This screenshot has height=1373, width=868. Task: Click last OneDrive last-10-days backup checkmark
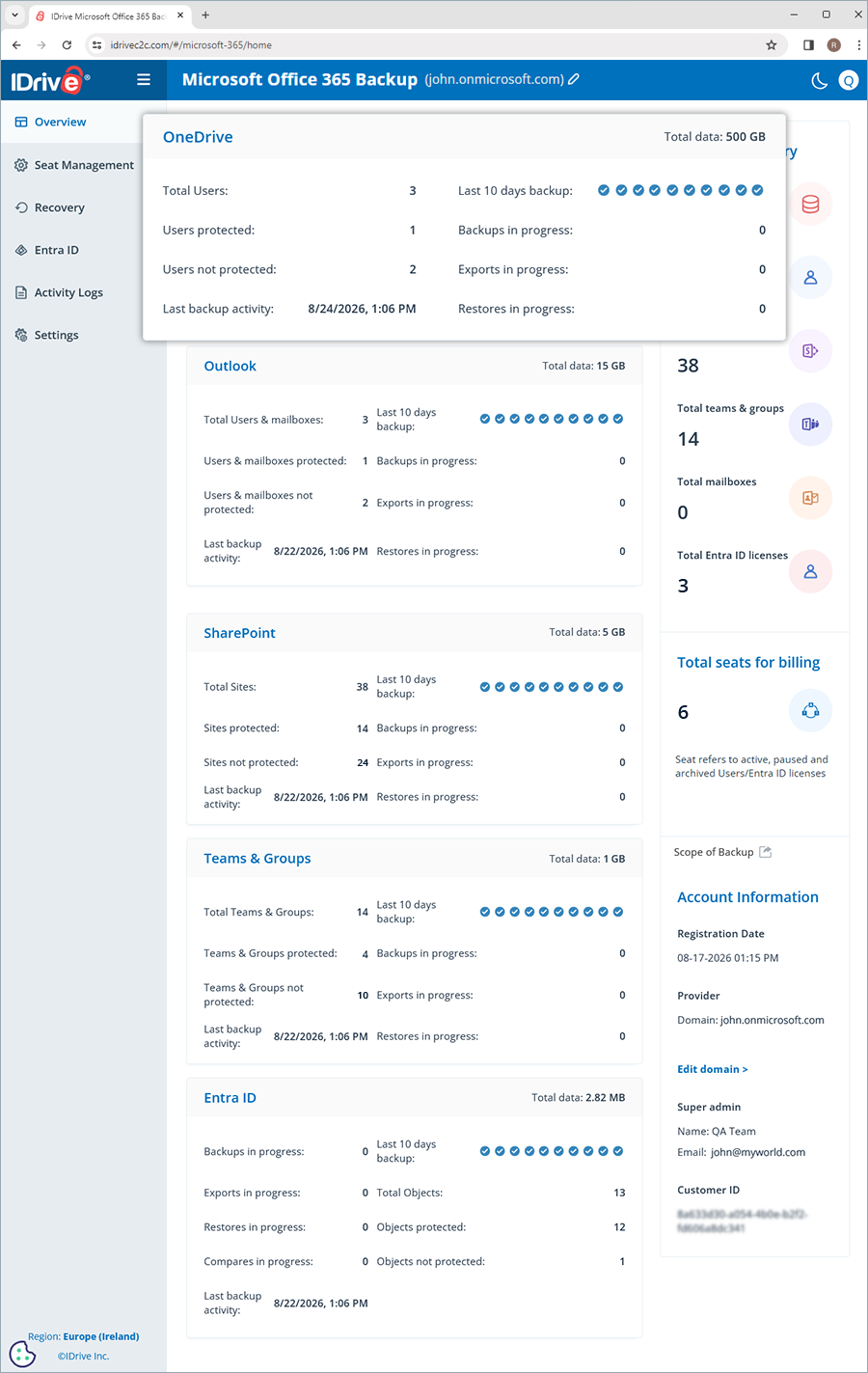pyautogui.click(x=758, y=190)
